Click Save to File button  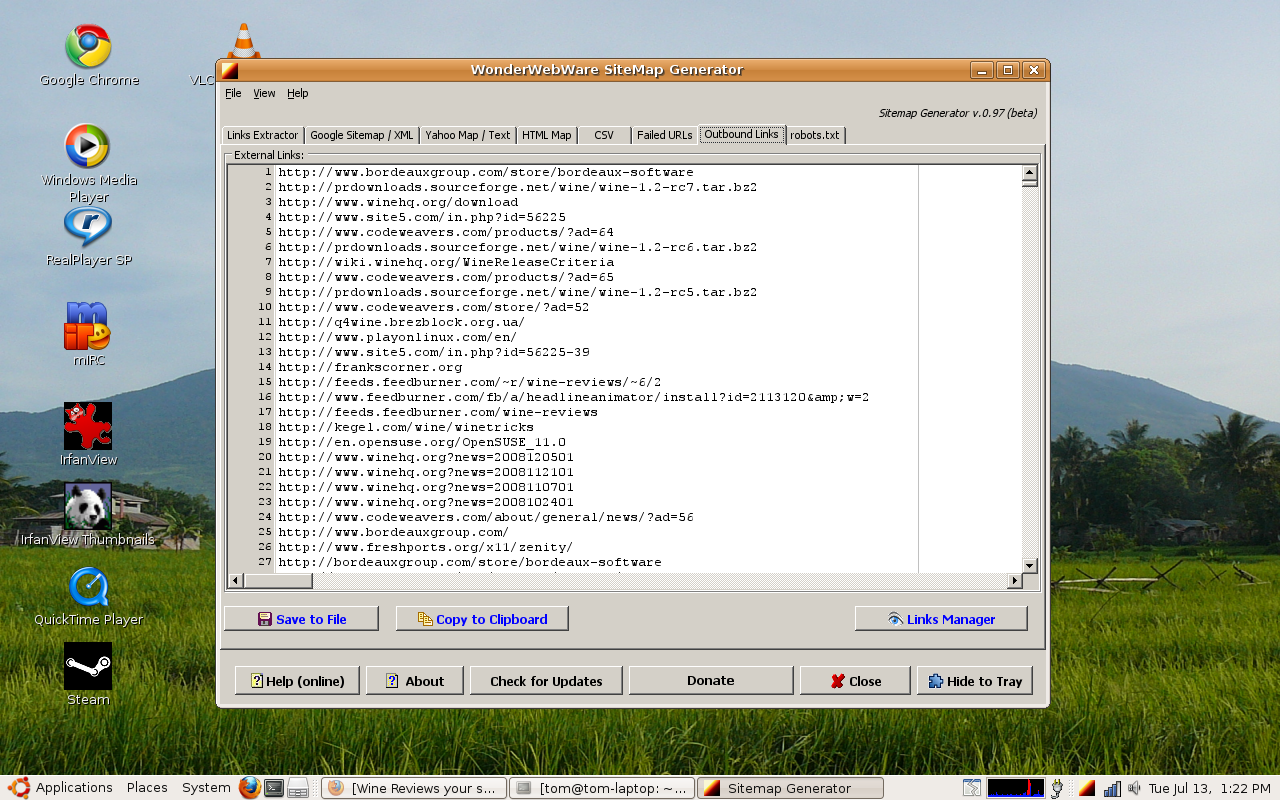pyautogui.click(x=301, y=619)
